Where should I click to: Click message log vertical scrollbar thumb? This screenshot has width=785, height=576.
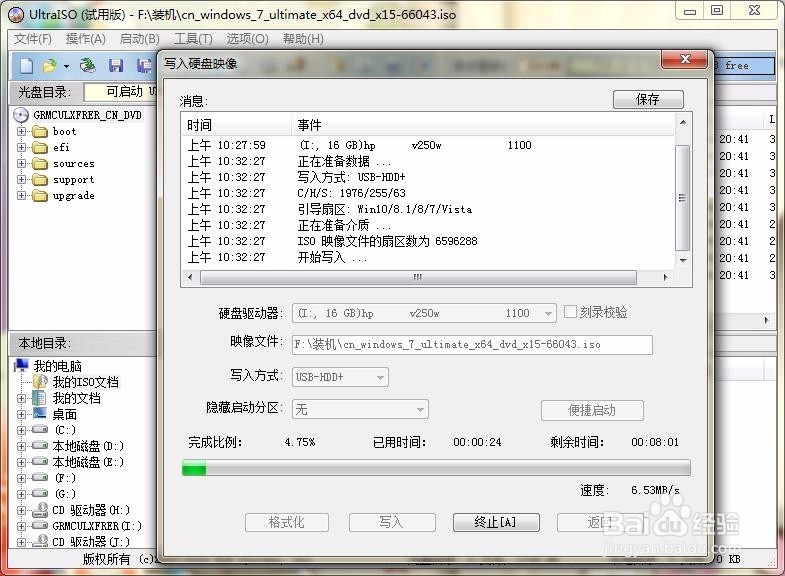(682, 198)
